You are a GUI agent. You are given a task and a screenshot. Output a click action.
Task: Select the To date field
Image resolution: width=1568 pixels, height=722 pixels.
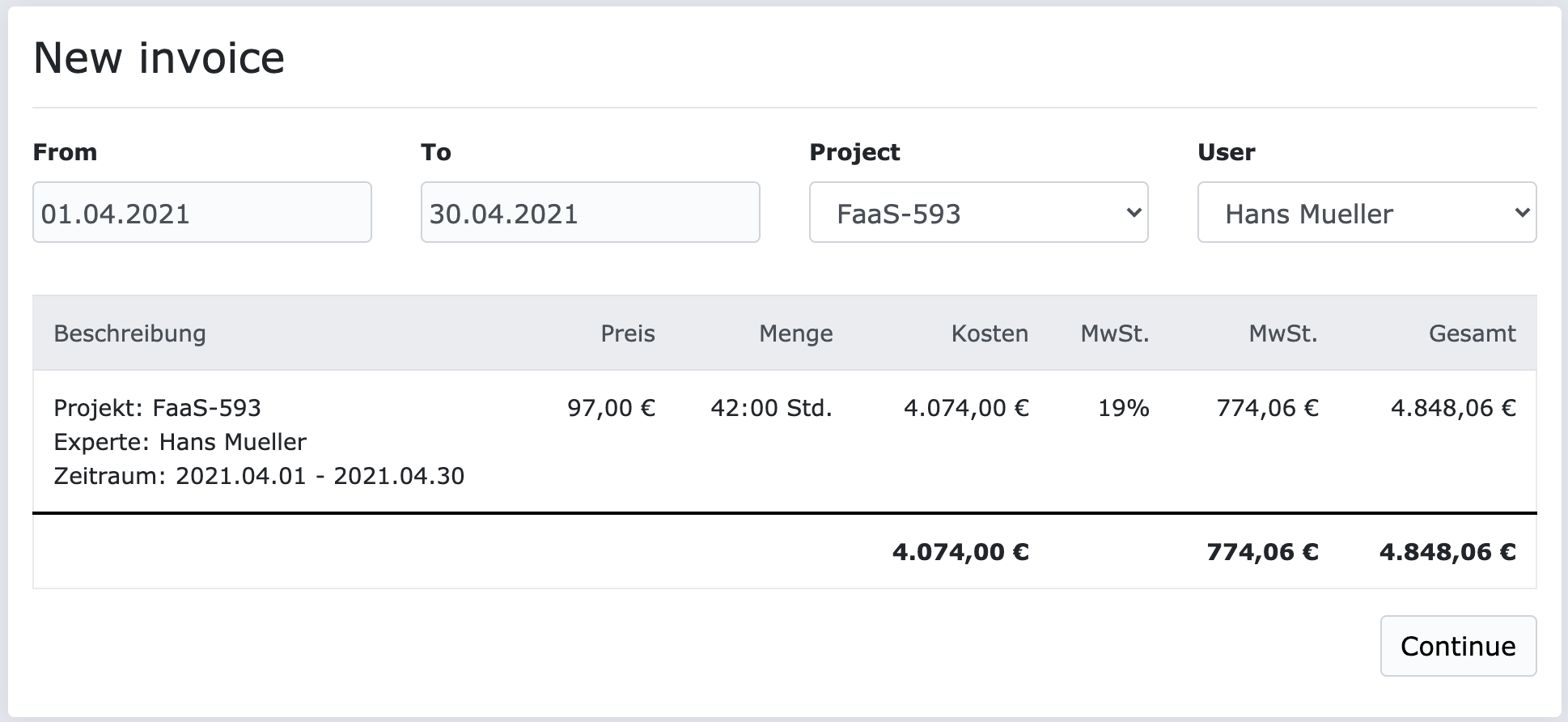click(590, 212)
